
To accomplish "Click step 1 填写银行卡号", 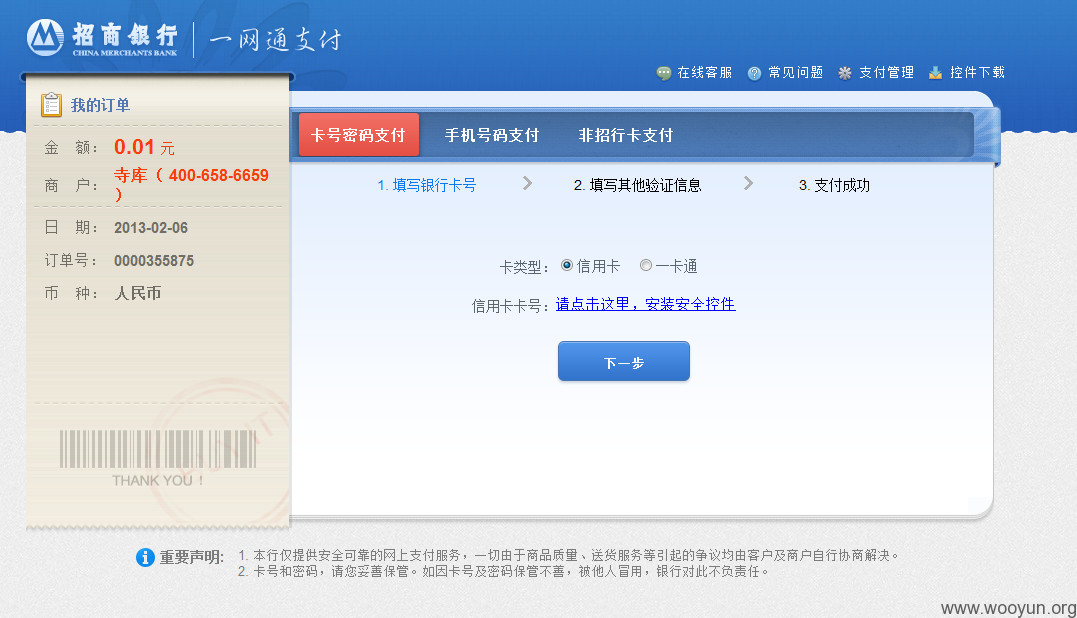I will (x=427, y=185).
